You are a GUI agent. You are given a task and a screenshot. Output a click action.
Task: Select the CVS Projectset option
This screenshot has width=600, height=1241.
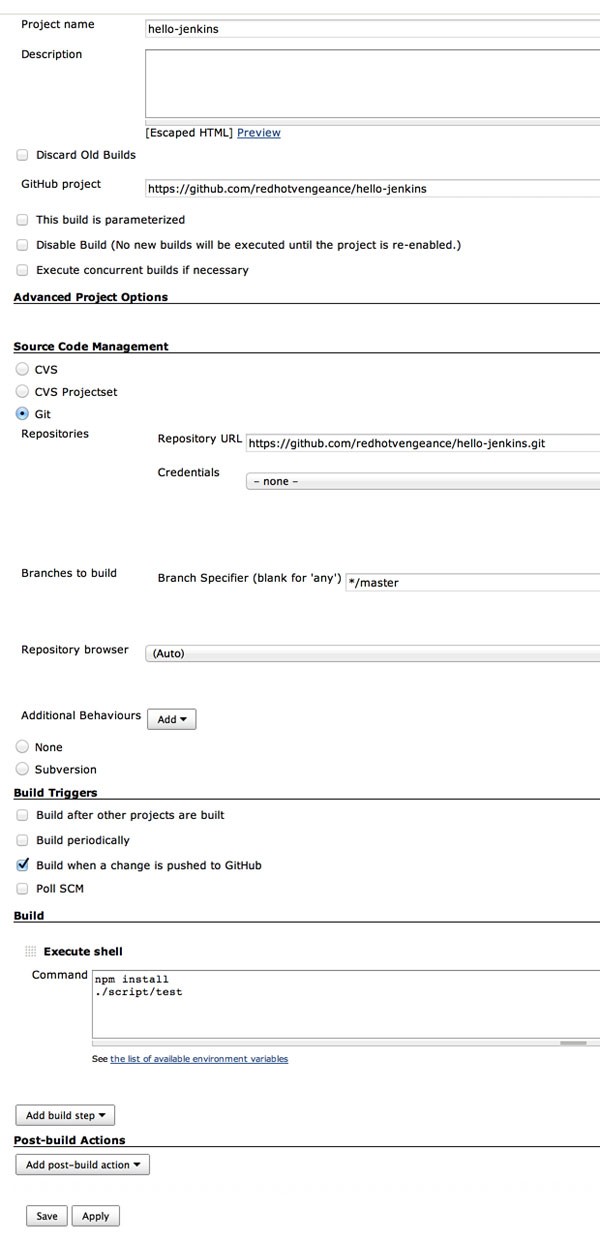22,391
